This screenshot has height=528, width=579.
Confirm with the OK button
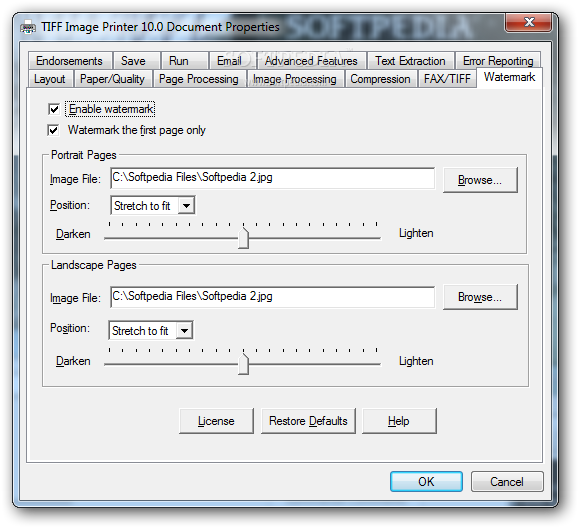[x=426, y=481]
